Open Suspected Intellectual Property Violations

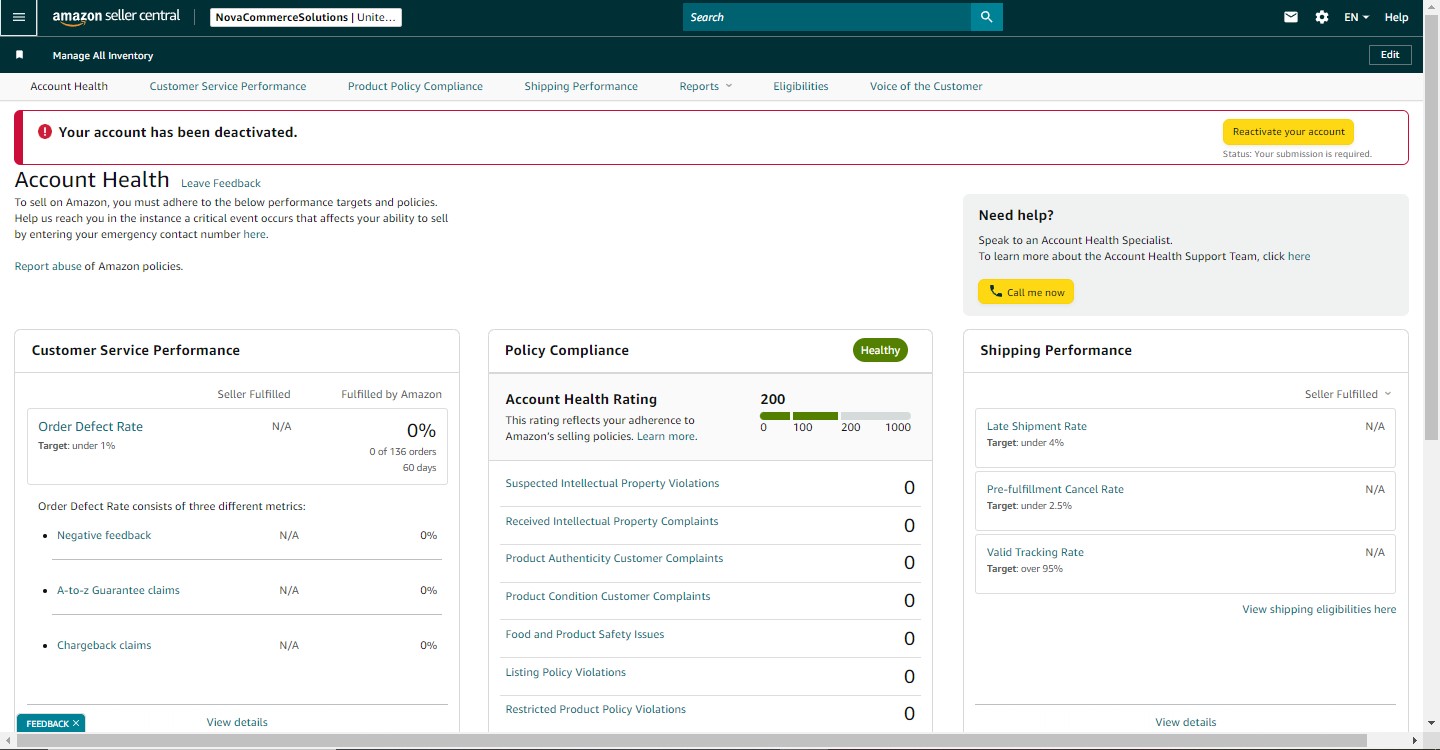tap(612, 483)
